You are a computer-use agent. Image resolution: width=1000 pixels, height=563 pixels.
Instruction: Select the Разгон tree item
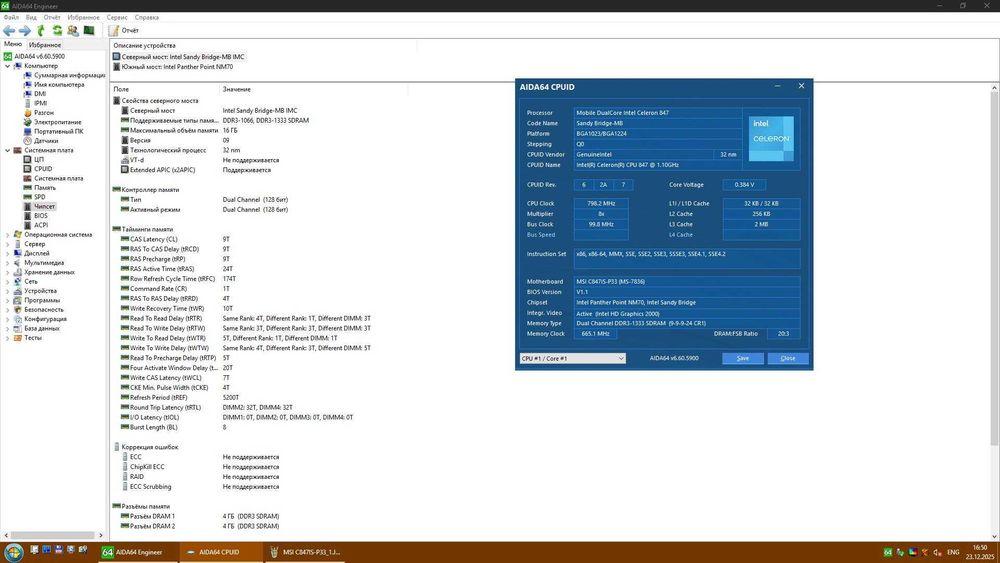(x=43, y=113)
